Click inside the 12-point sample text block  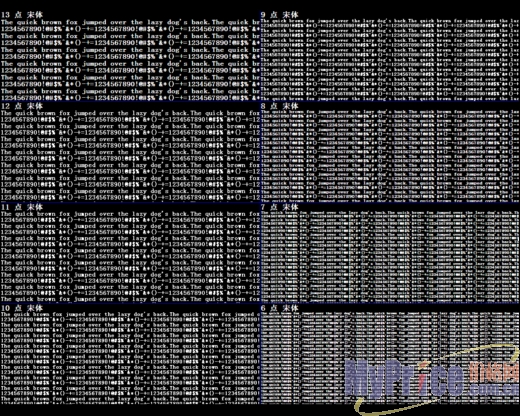point(130,155)
